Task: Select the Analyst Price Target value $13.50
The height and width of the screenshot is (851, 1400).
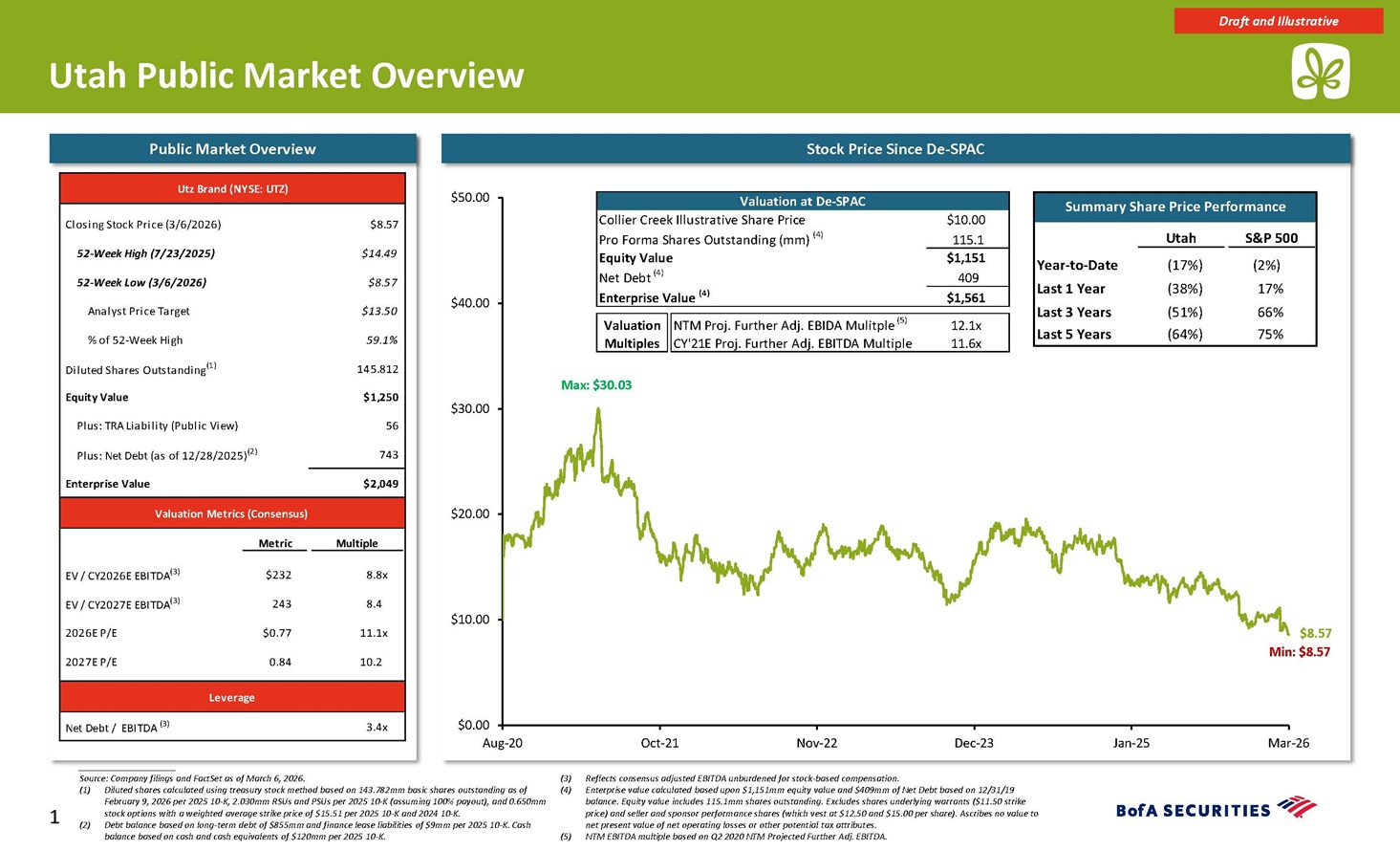Action: [379, 311]
